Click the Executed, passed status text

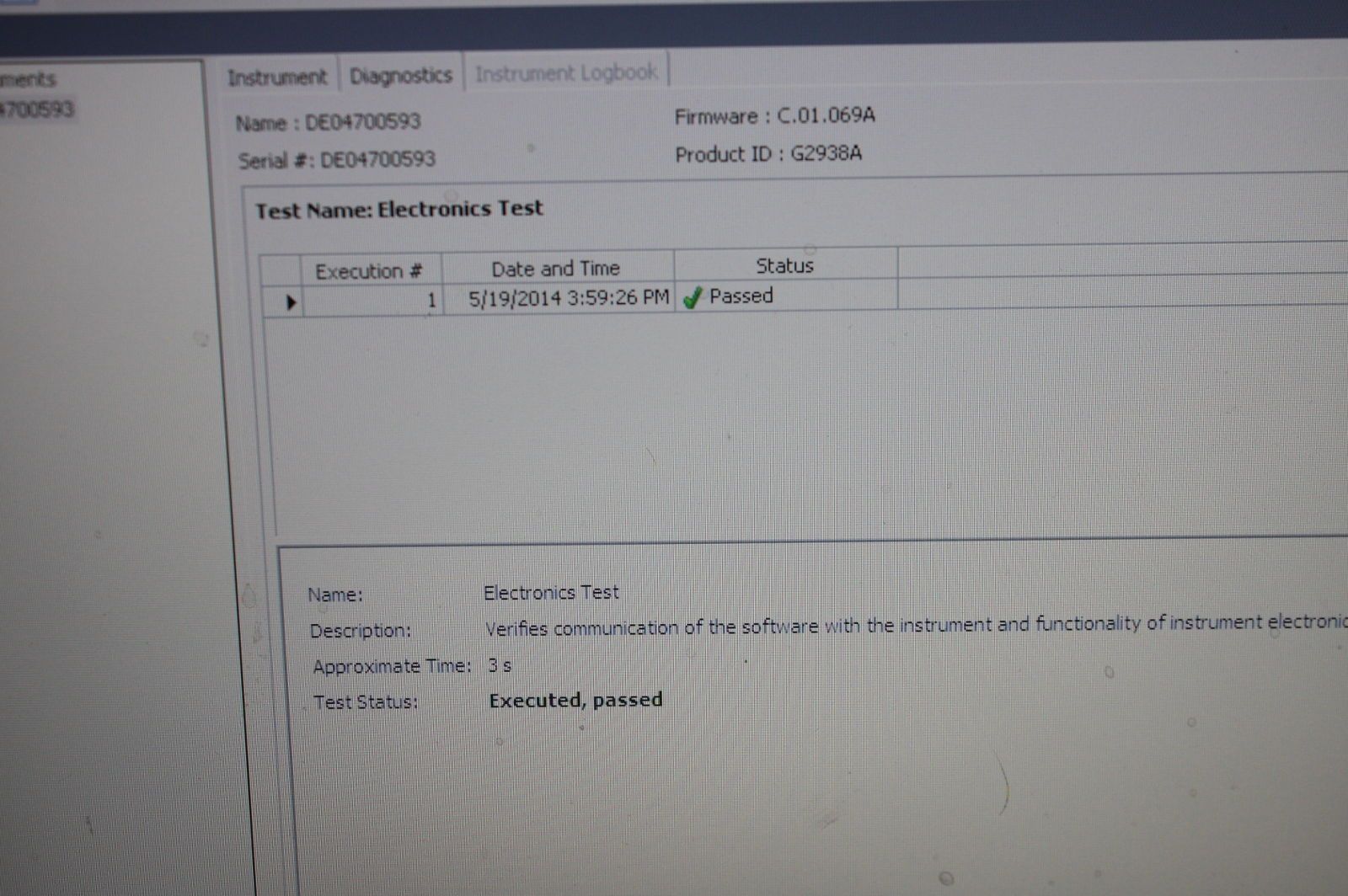pyautogui.click(x=576, y=700)
